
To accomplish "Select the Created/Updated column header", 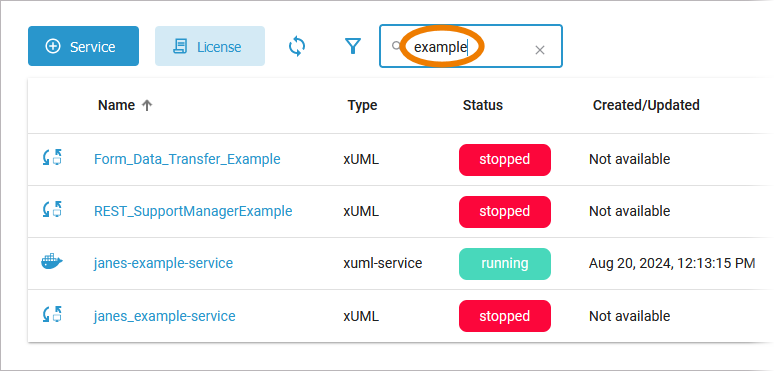I will [x=646, y=105].
